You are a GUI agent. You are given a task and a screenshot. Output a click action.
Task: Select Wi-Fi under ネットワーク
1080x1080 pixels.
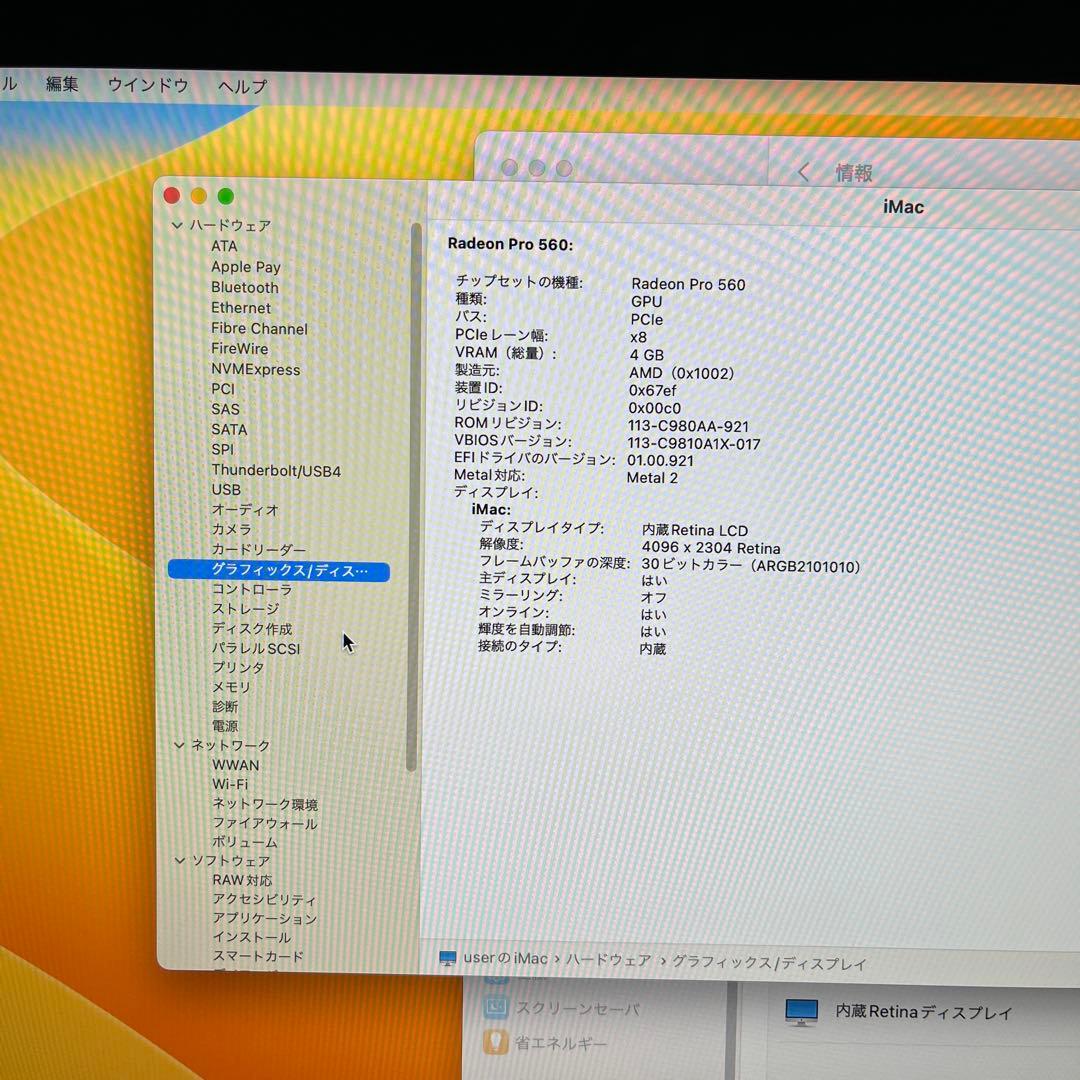231,784
